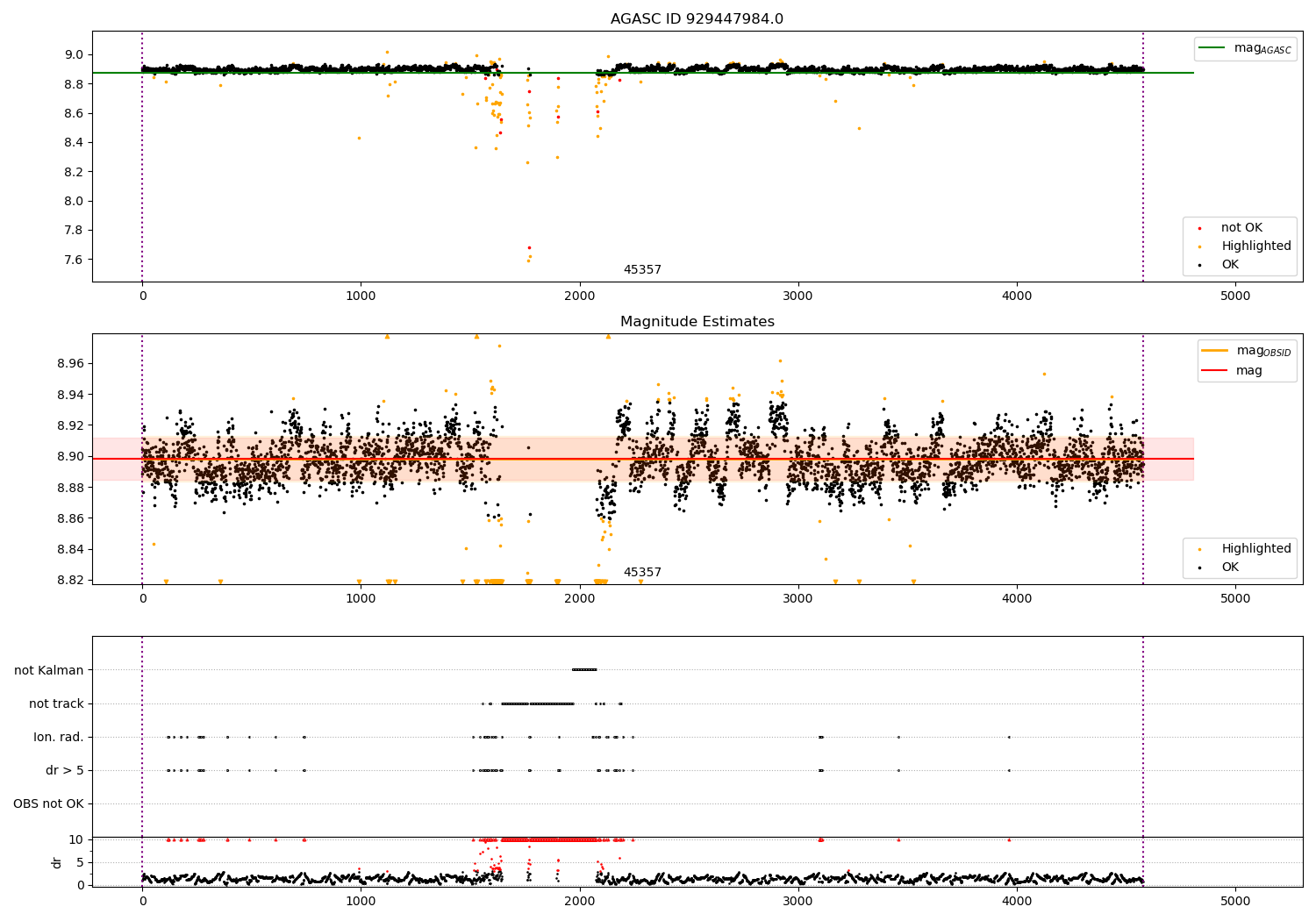Click the 8.82 y-axis tick label

point(70,580)
